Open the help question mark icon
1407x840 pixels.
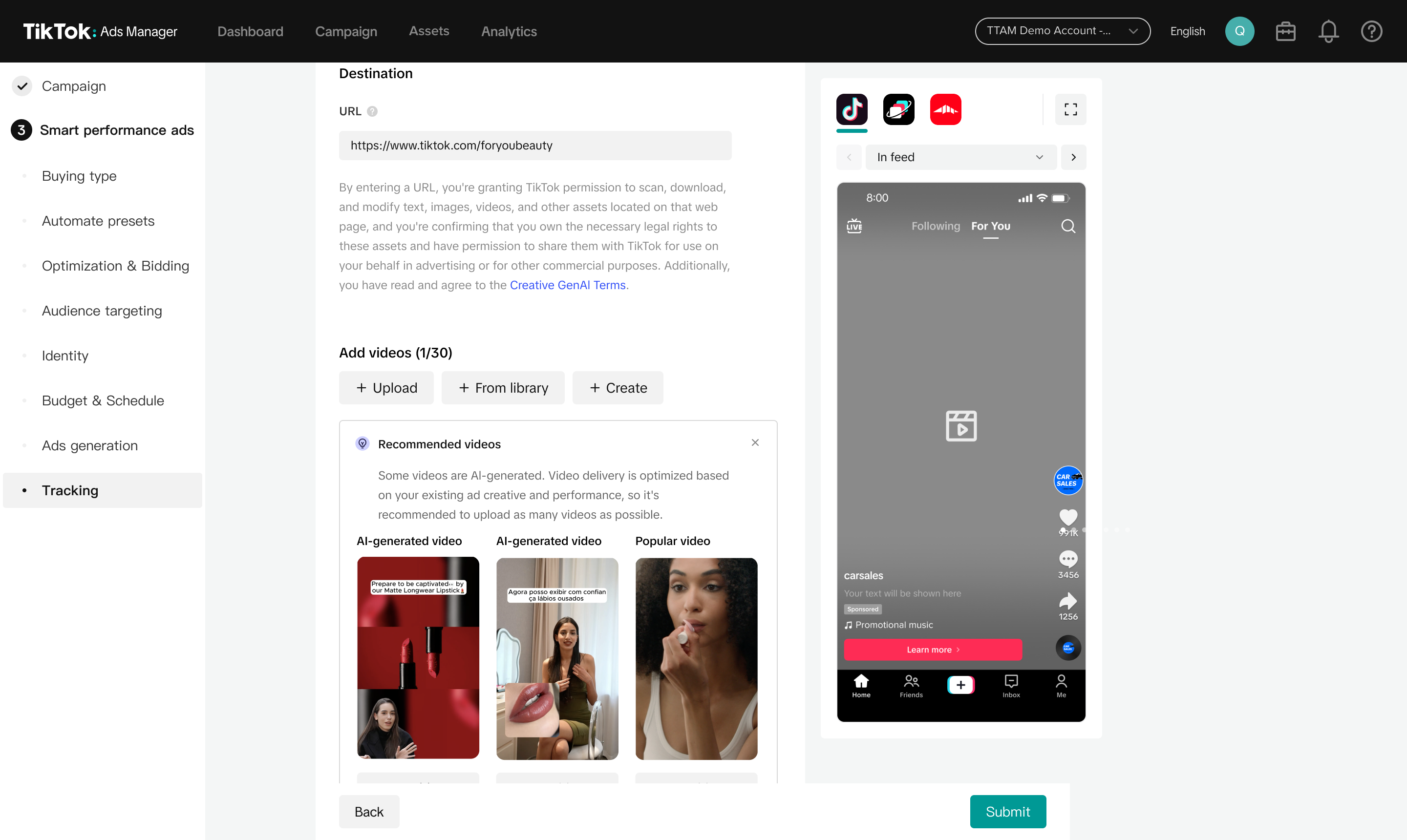point(1371,32)
